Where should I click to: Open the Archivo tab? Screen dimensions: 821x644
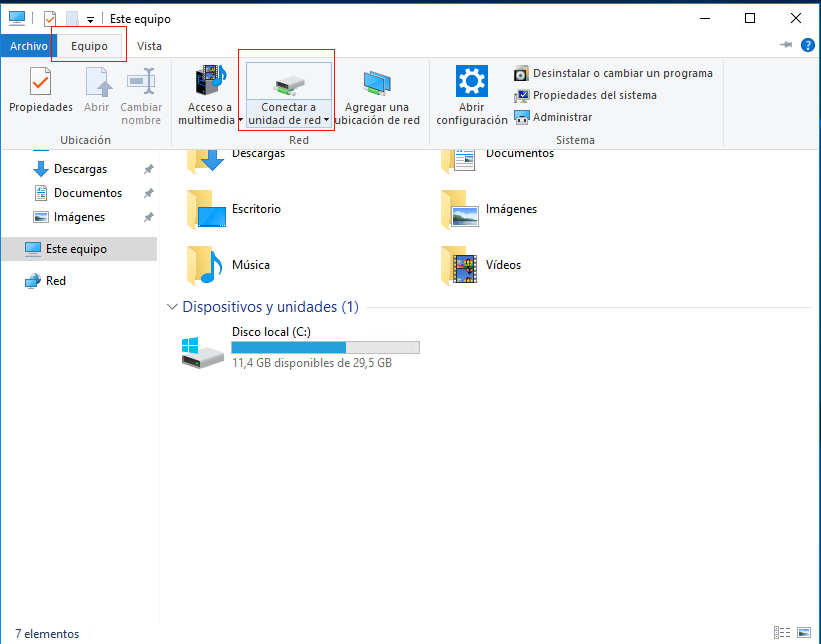[x=28, y=46]
